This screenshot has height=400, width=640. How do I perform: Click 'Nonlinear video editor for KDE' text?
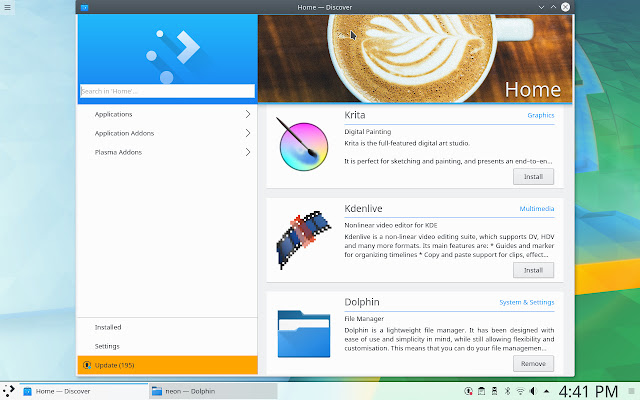click(x=391, y=225)
